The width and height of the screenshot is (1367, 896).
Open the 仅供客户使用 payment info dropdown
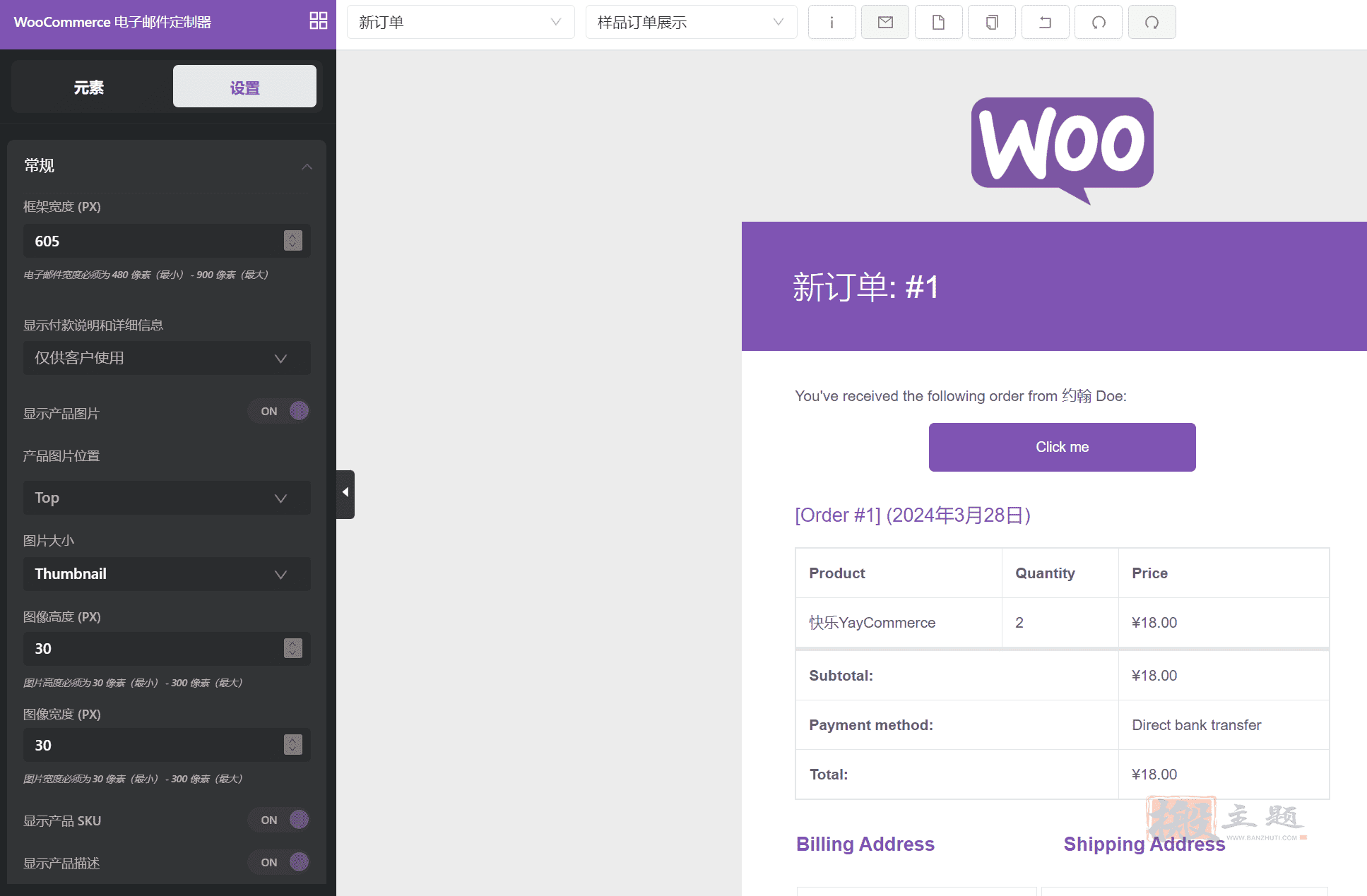point(167,358)
